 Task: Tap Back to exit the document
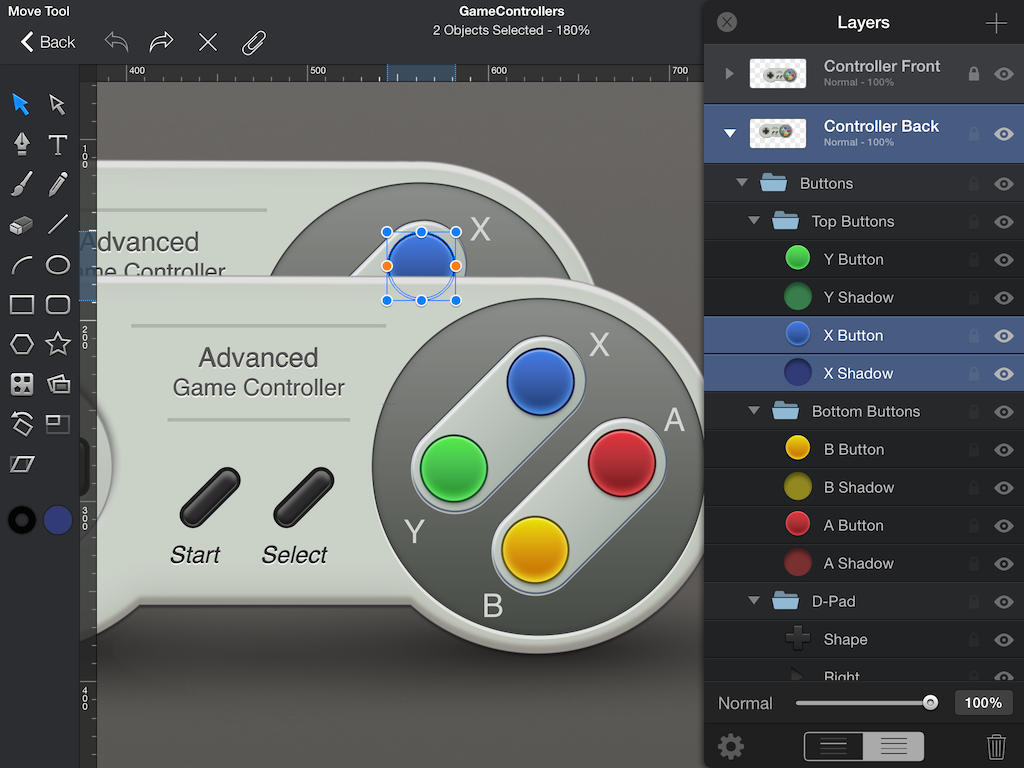click(x=48, y=42)
